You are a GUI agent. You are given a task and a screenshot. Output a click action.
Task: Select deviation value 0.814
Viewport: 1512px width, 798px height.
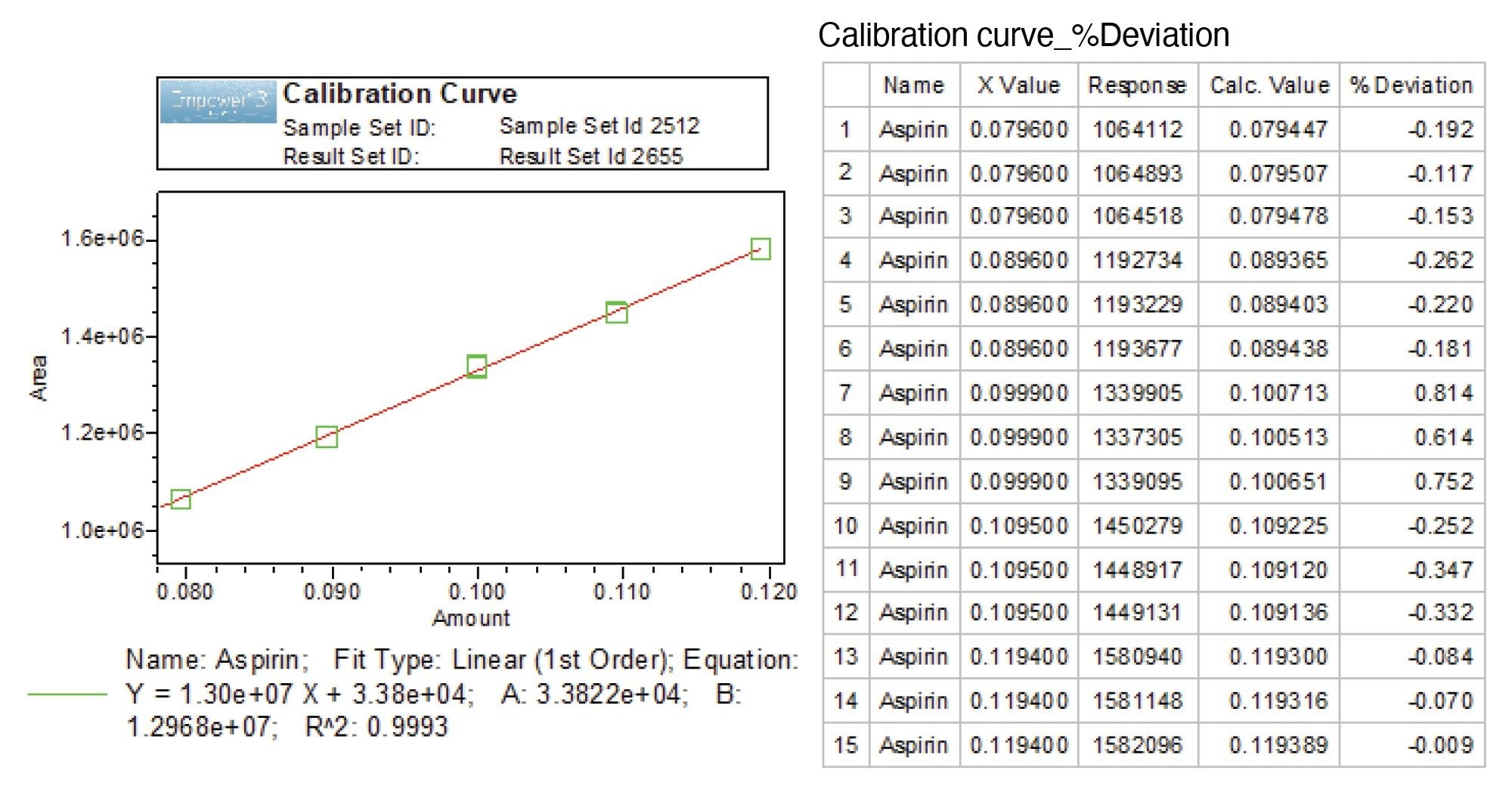click(x=1444, y=393)
